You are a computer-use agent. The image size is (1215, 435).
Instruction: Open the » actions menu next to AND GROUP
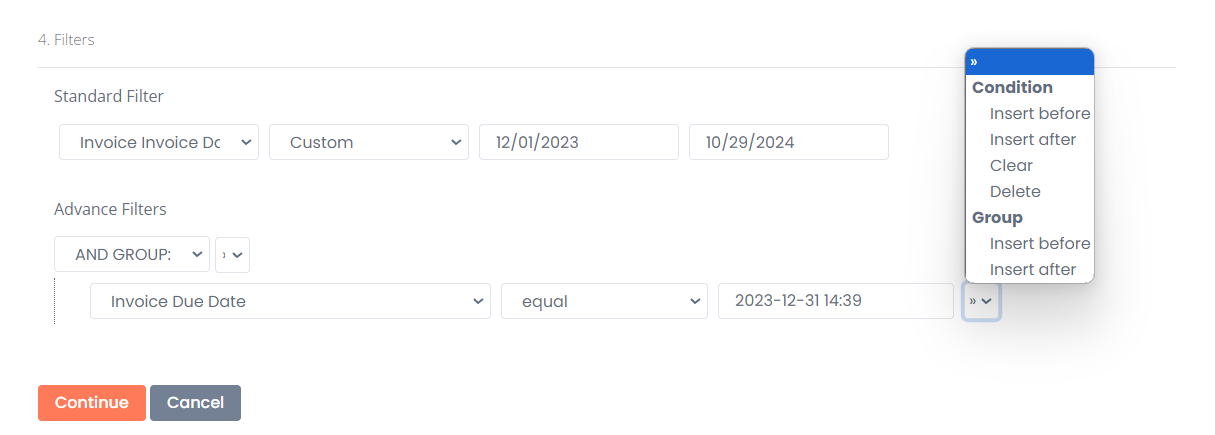point(232,255)
